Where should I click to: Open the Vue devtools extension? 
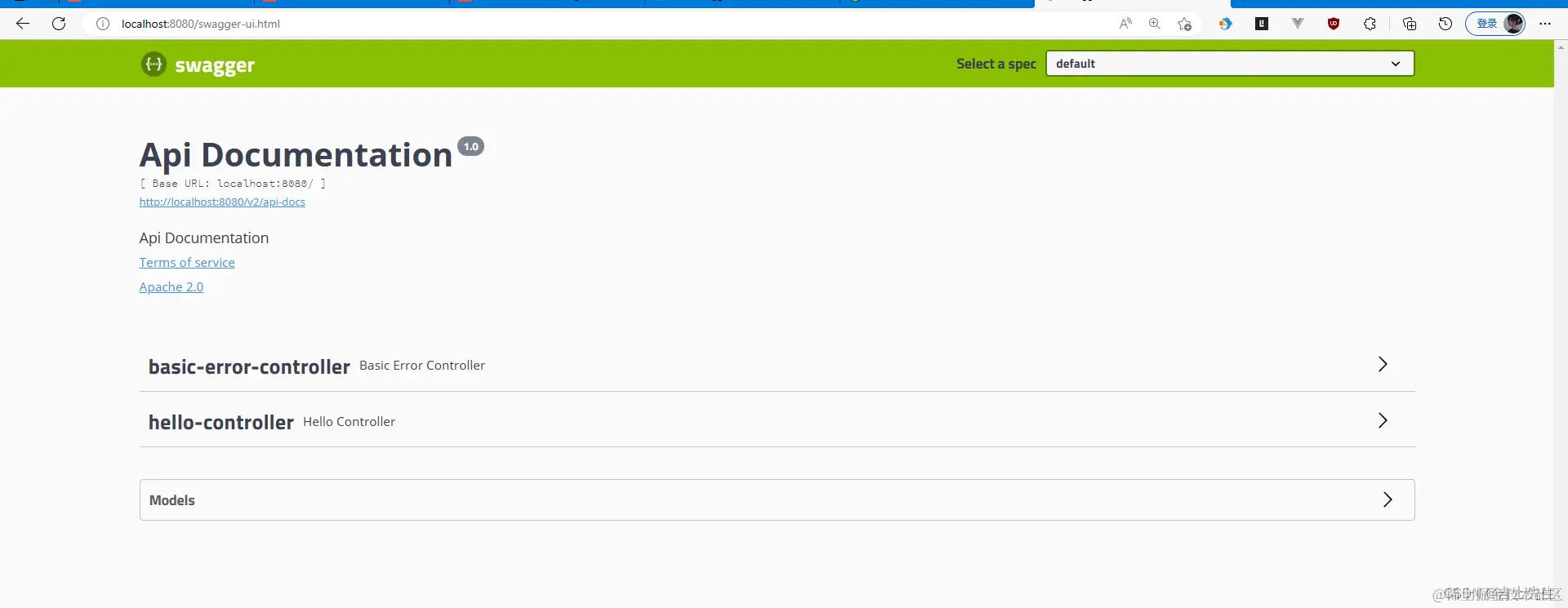(x=1298, y=24)
